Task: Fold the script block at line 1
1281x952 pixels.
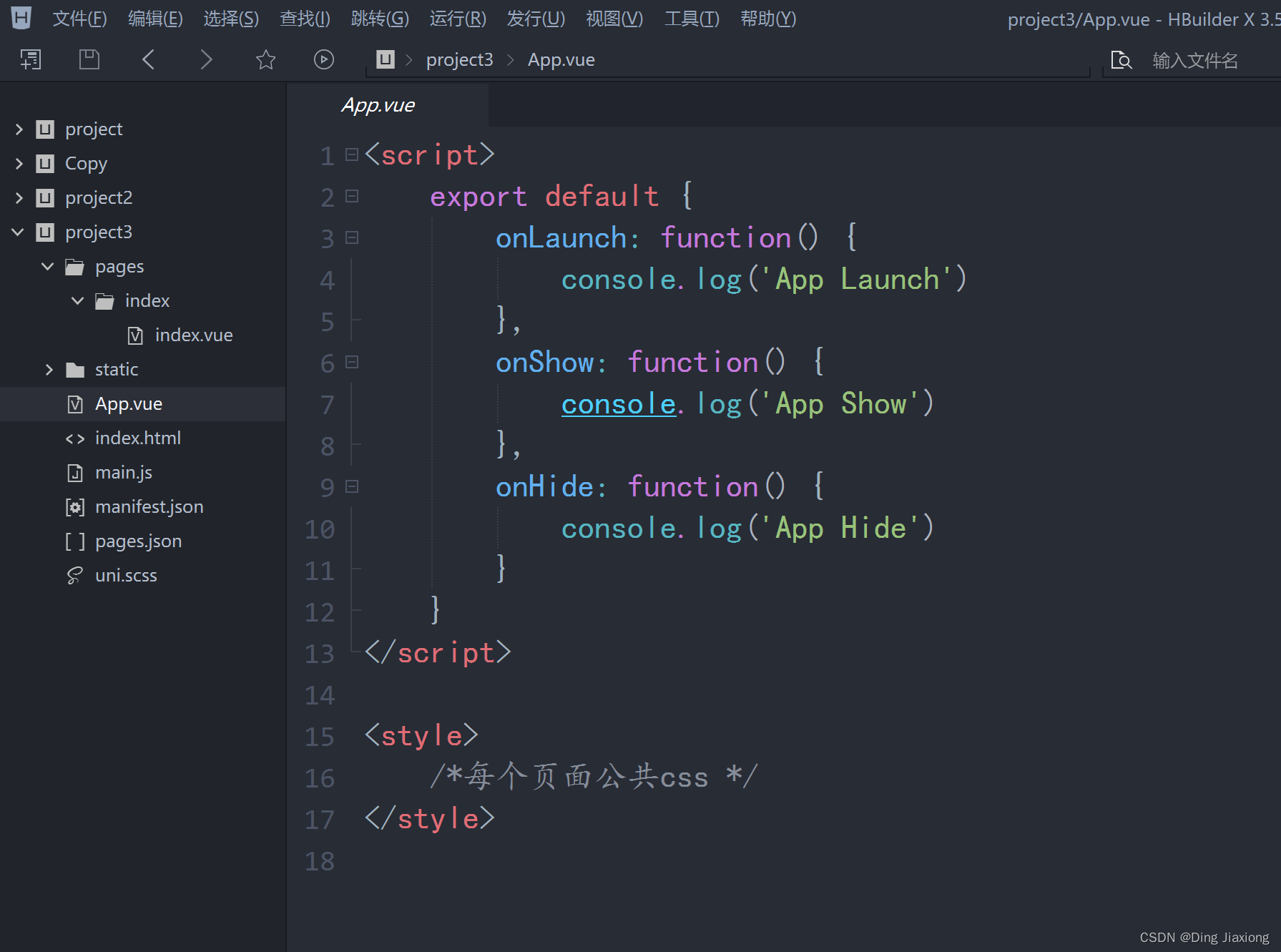Action: click(x=352, y=154)
